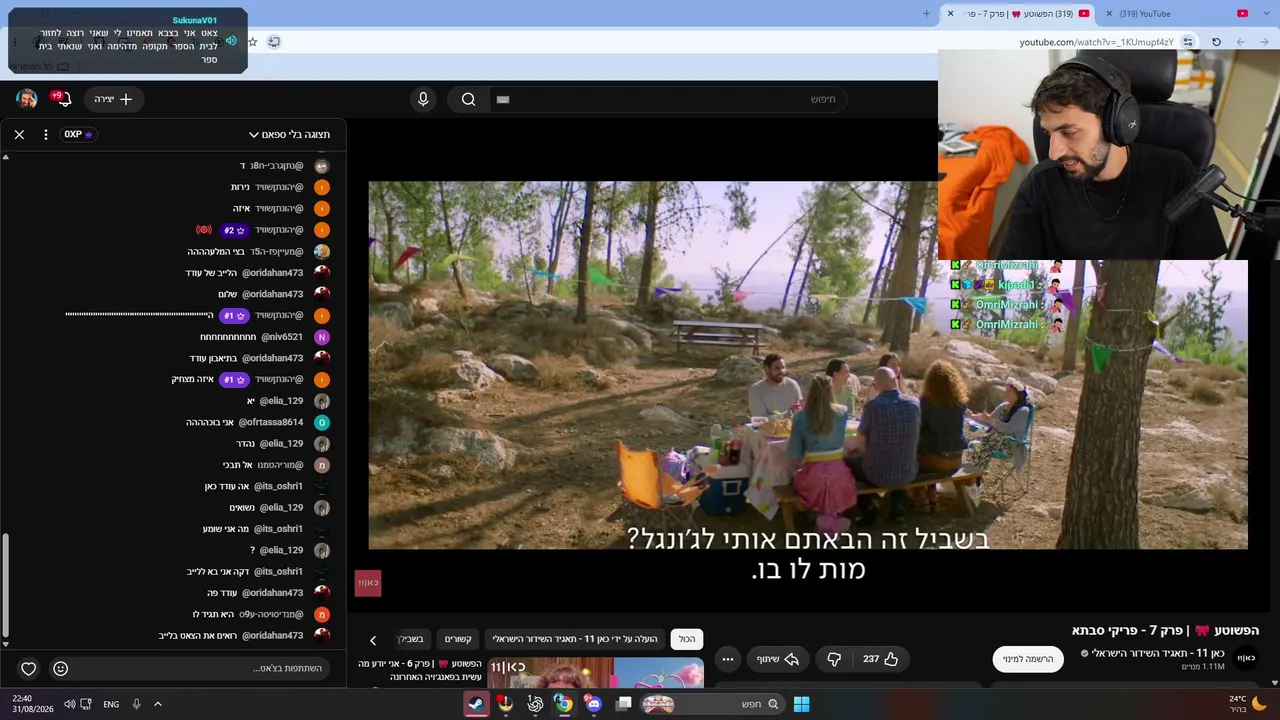Click the 0XP points badge
The height and width of the screenshot is (720, 1280).
[78, 134]
